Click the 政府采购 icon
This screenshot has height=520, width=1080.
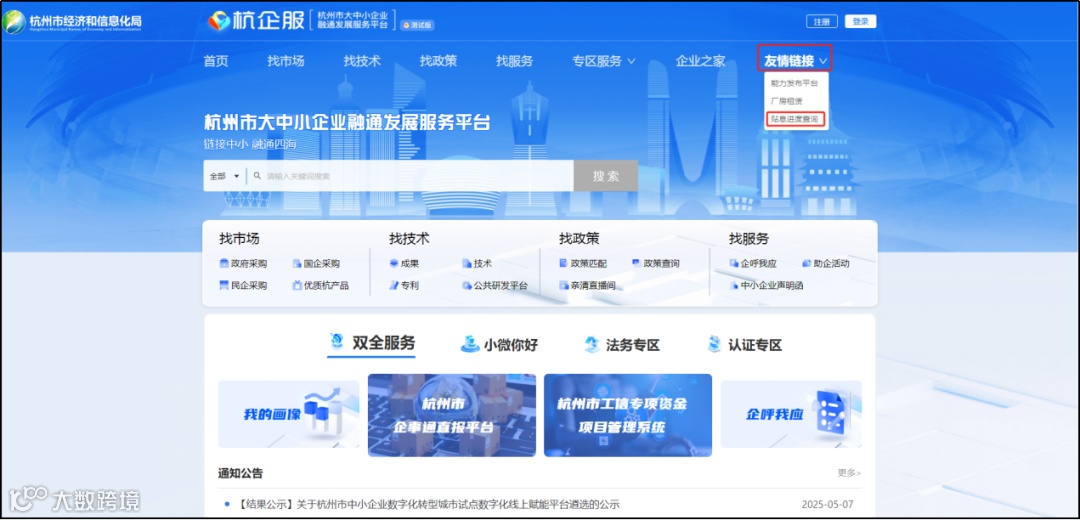point(224,263)
